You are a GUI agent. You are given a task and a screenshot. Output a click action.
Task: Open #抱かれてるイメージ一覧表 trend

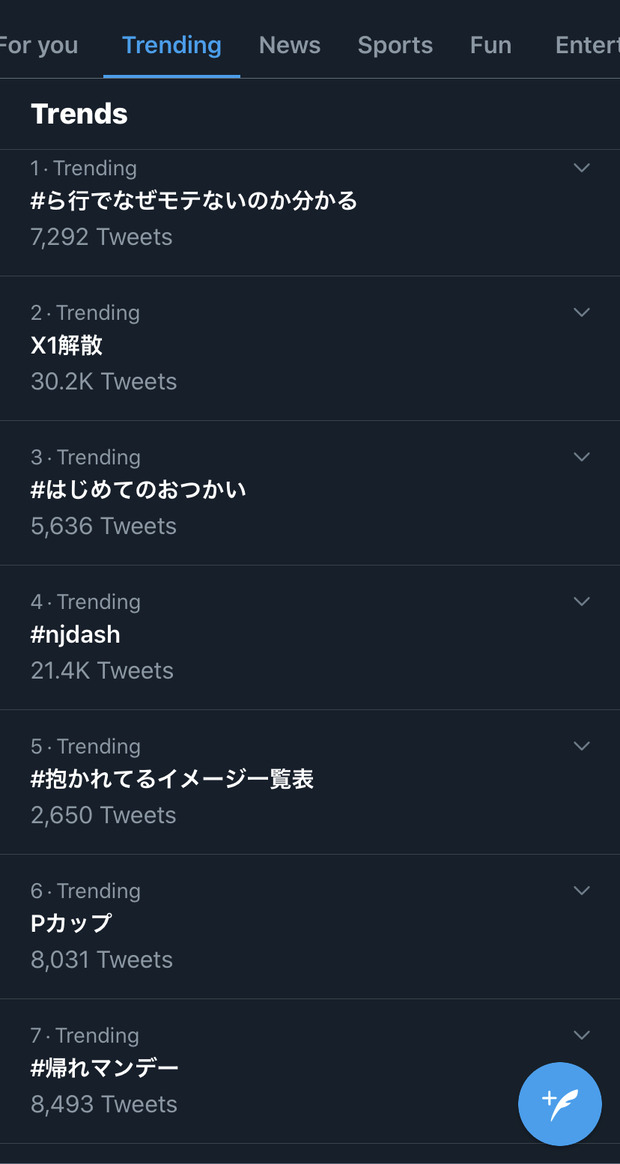tap(310, 782)
